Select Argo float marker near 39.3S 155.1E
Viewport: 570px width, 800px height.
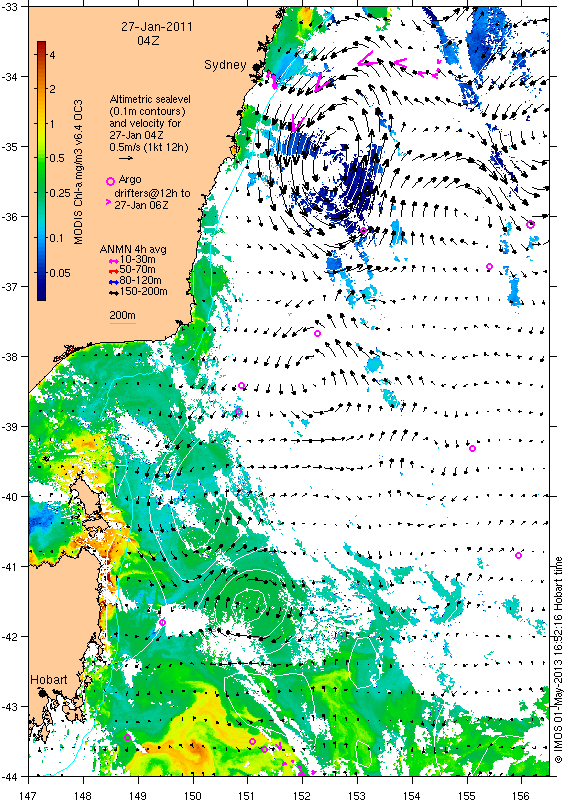(x=473, y=448)
